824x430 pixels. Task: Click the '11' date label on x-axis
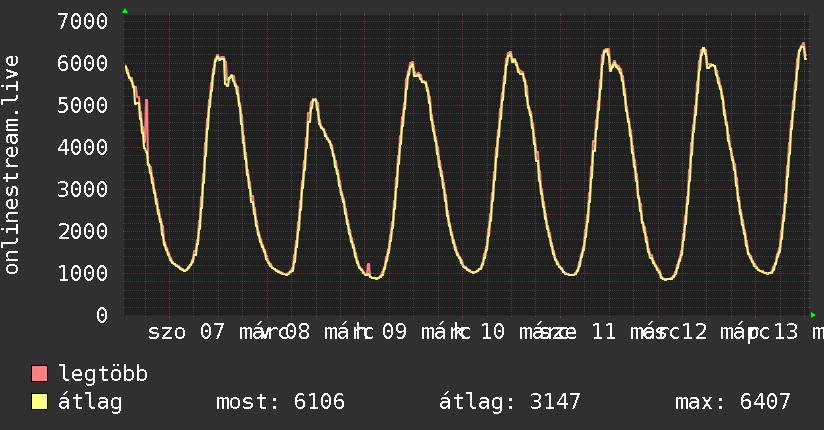(x=603, y=332)
